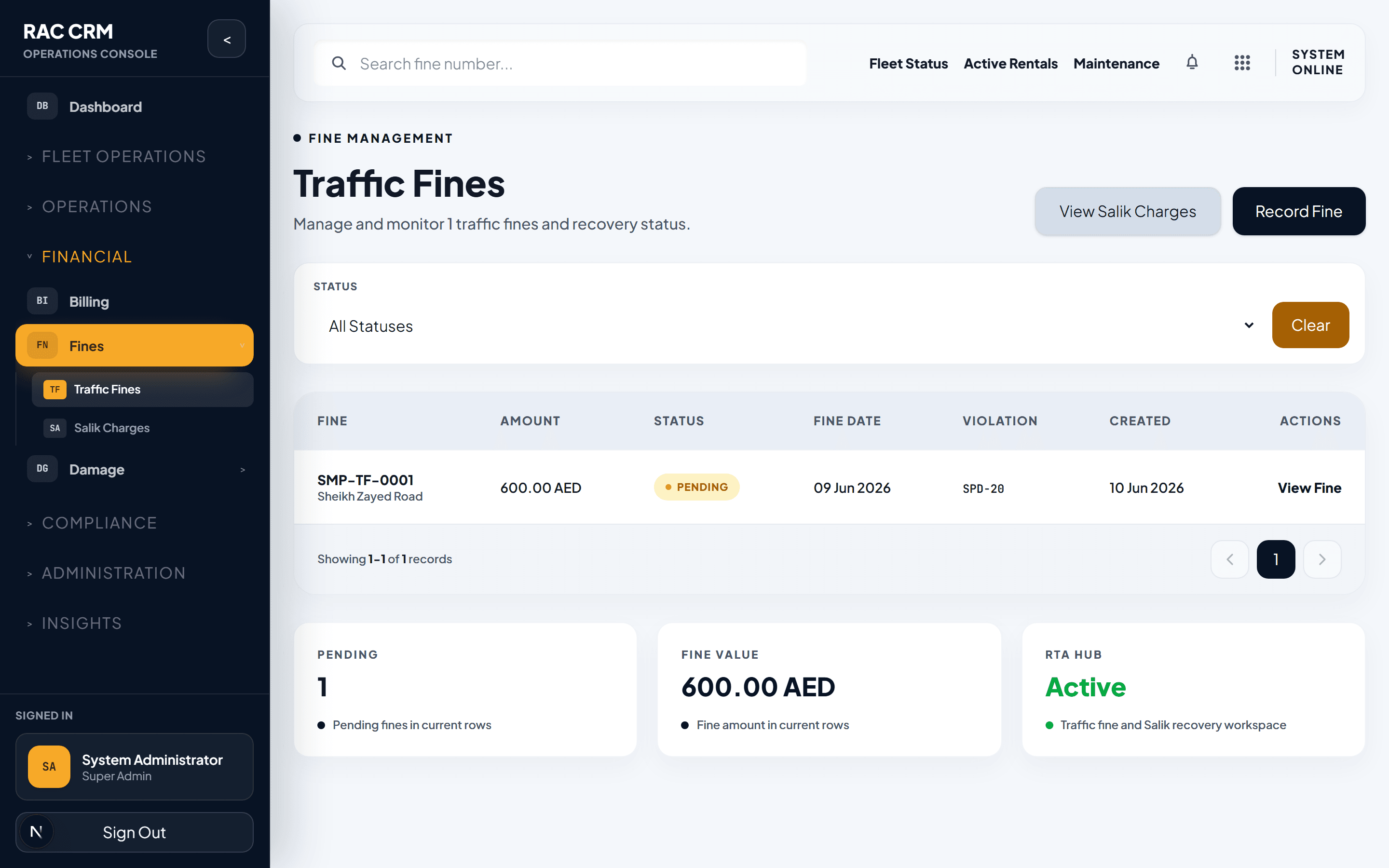Click the FN fines badge icon
Screen dimensions: 1389x868
tap(42, 345)
